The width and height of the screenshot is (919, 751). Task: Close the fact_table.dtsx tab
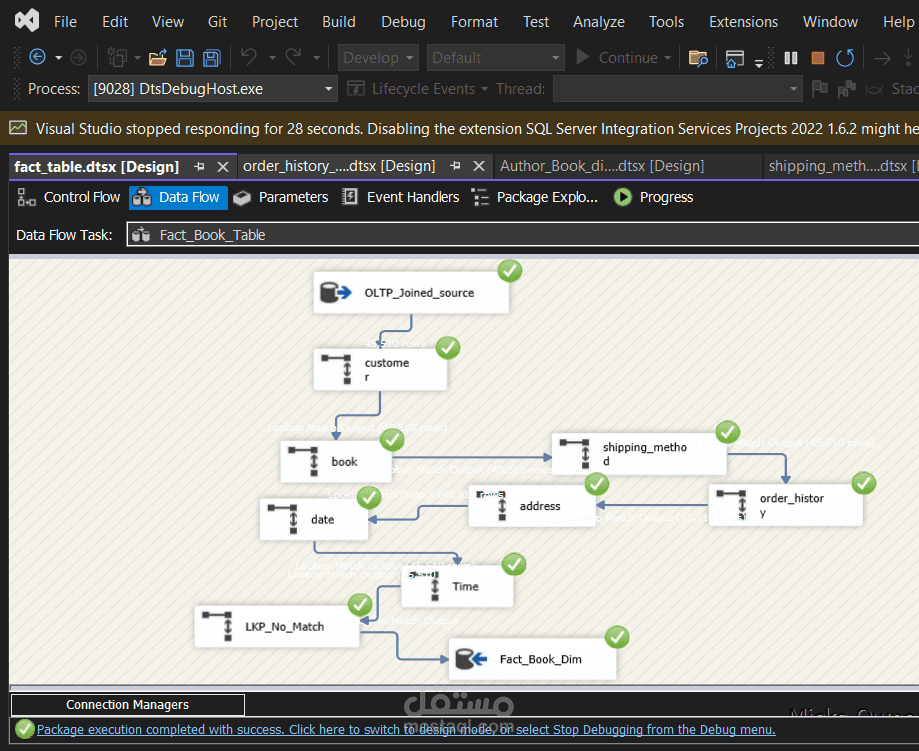coord(222,166)
